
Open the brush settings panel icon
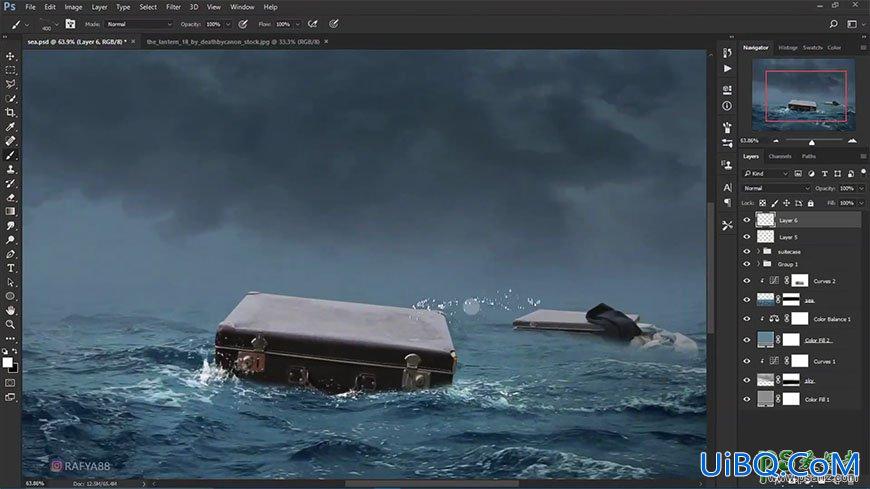point(70,24)
